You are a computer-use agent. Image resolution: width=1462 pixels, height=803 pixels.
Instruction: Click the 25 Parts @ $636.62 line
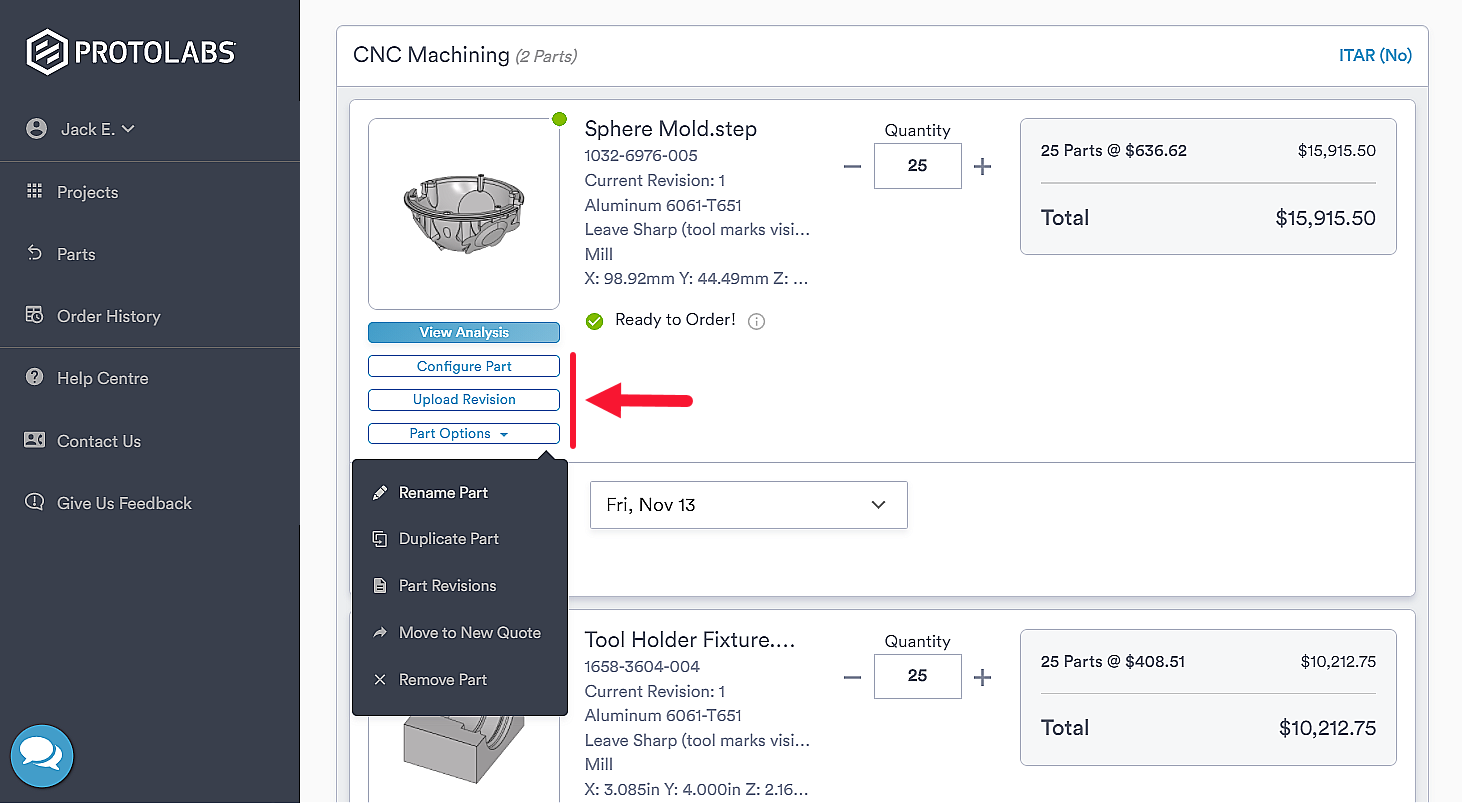click(x=1114, y=151)
